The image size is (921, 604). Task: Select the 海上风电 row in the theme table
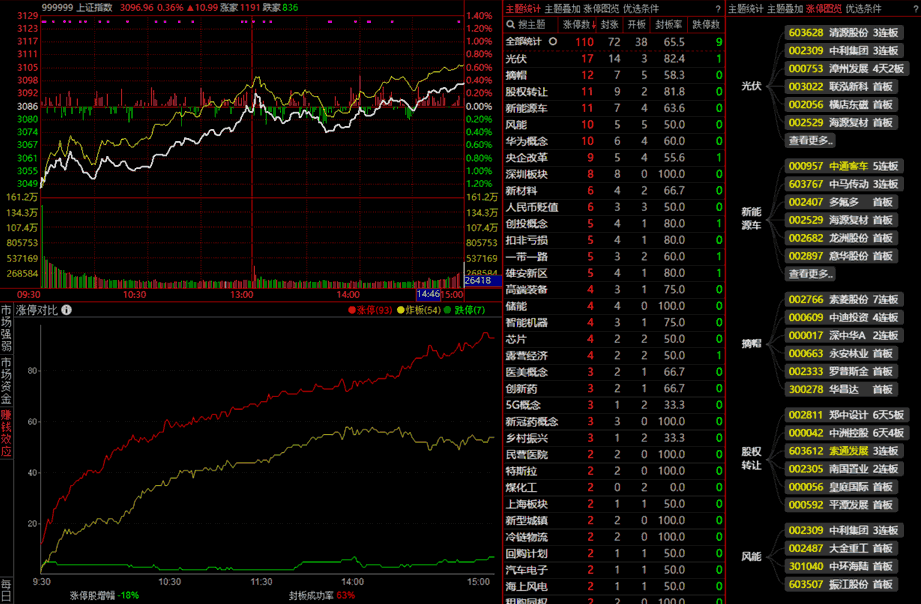click(614, 586)
